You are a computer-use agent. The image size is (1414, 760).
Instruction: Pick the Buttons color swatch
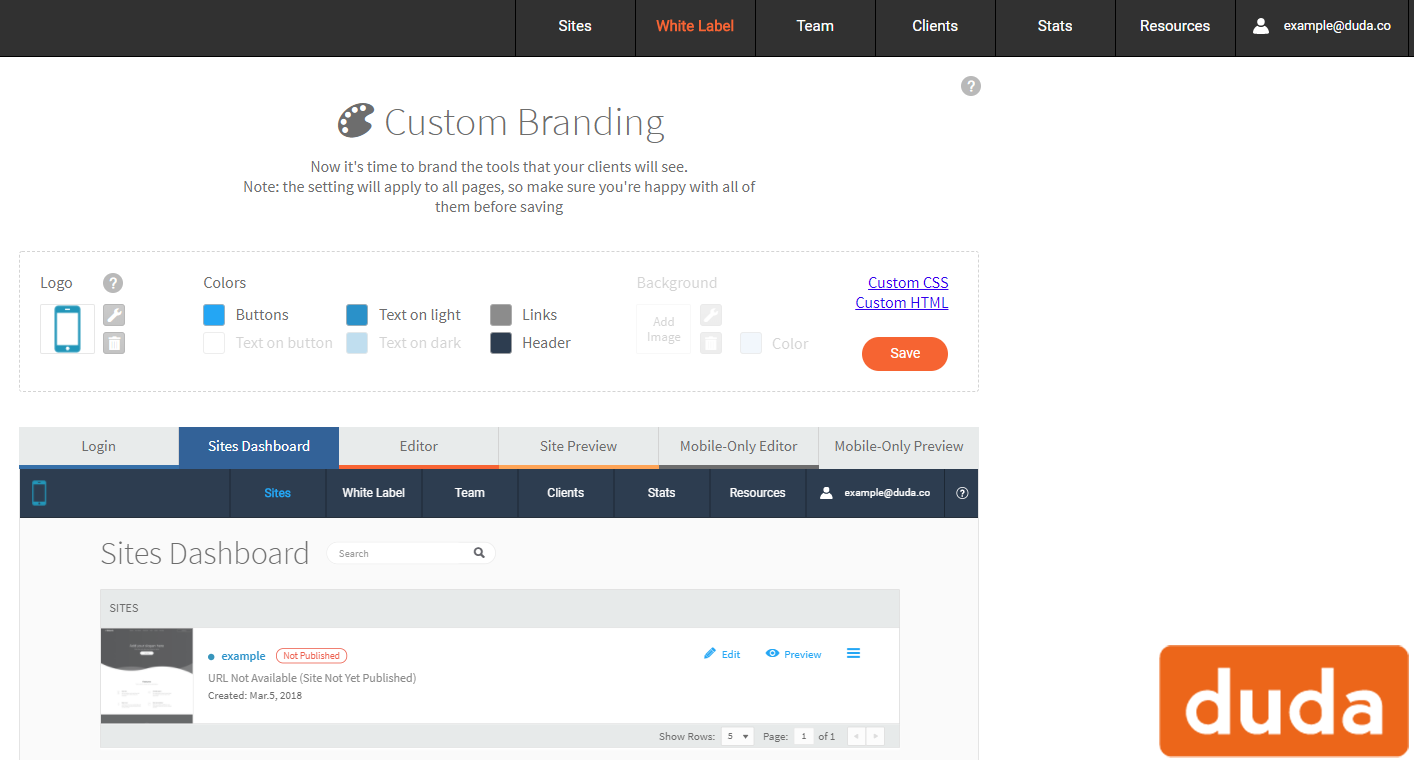pyautogui.click(x=214, y=315)
